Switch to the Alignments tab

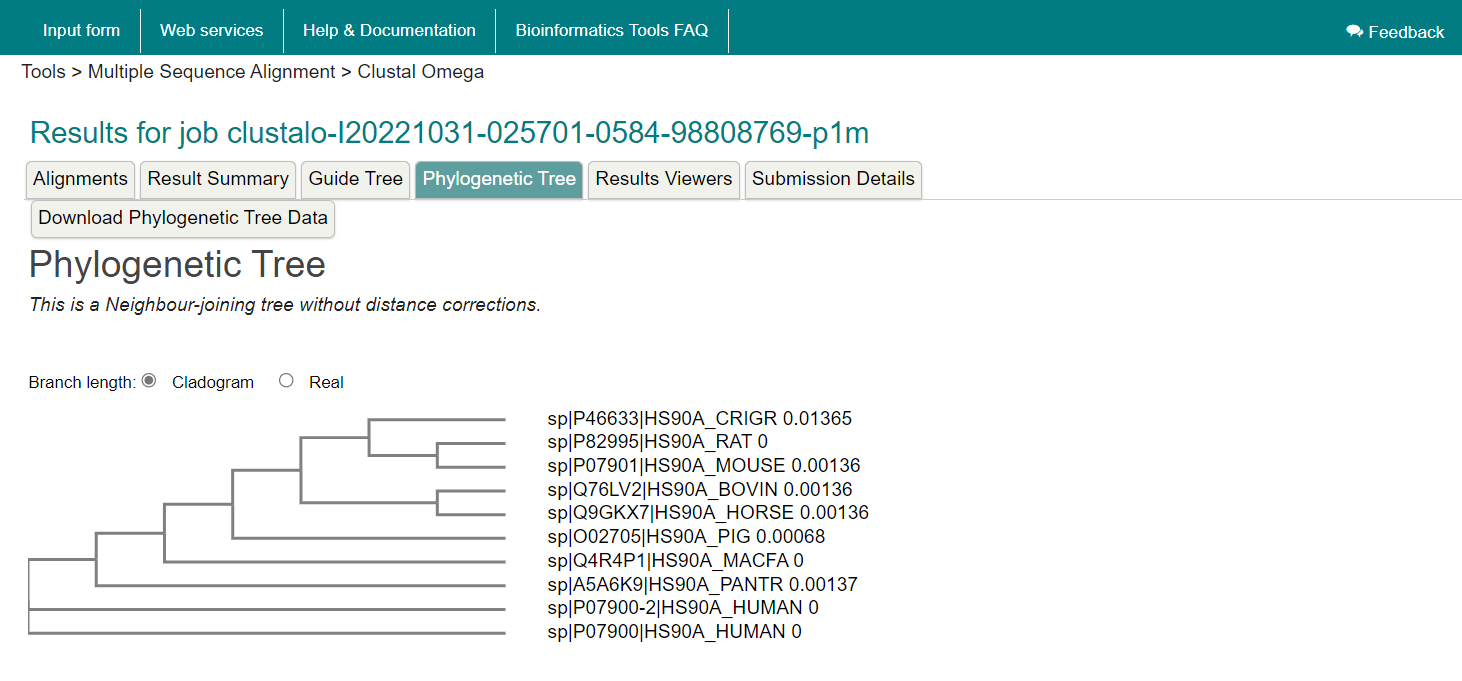tap(80, 179)
